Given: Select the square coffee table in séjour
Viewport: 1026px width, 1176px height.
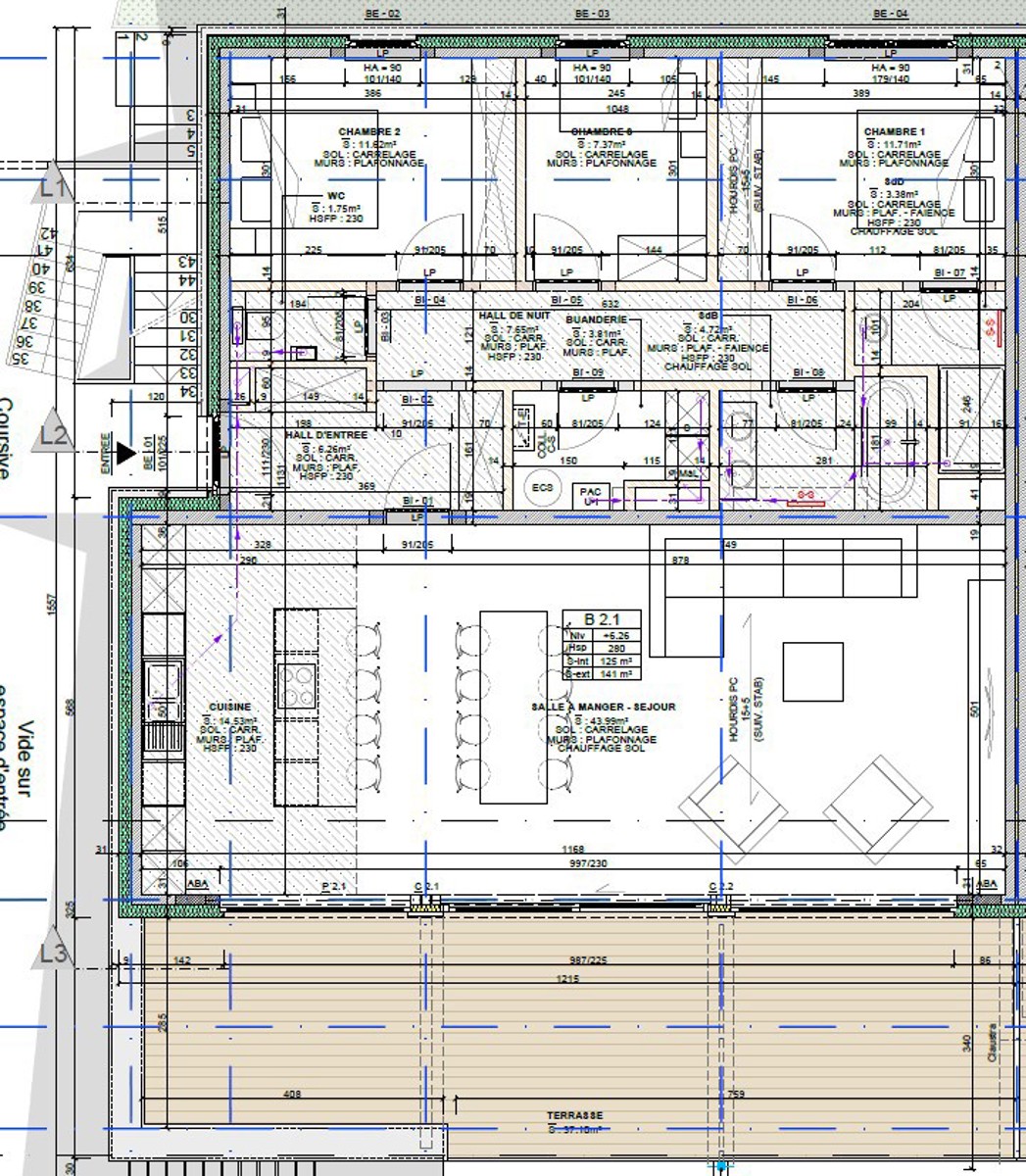Looking at the screenshot, I should pos(812,671).
